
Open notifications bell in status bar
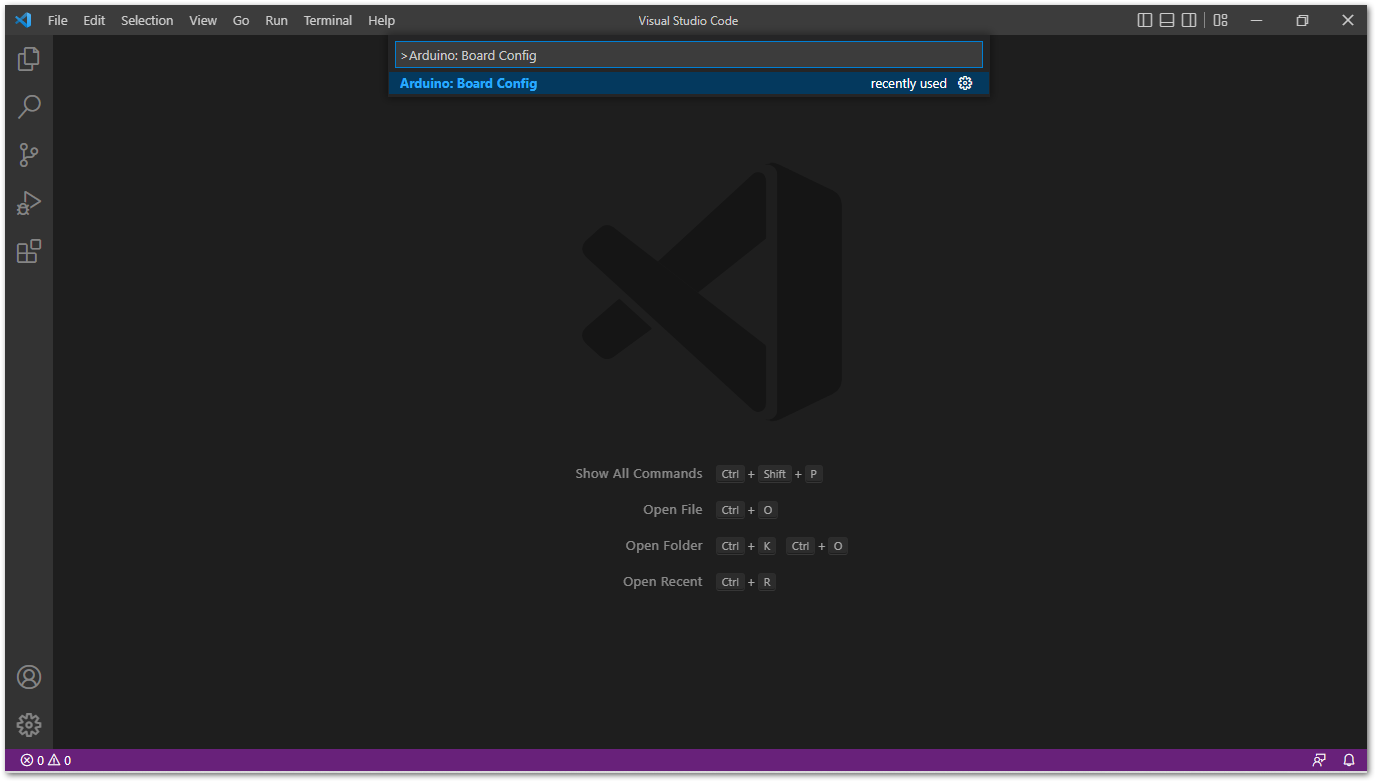pyautogui.click(x=1349, y=760)
